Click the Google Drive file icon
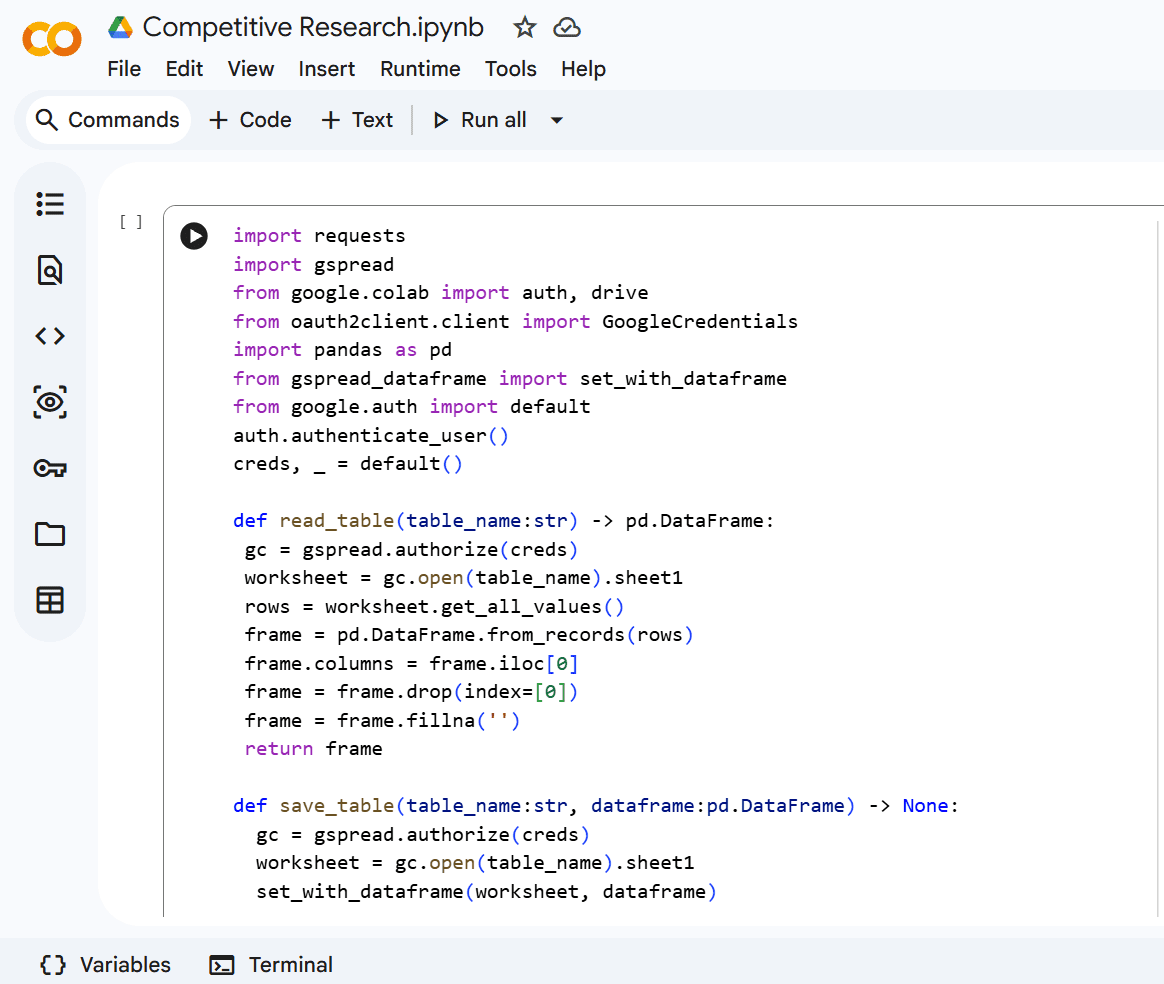 coord(120,27)
